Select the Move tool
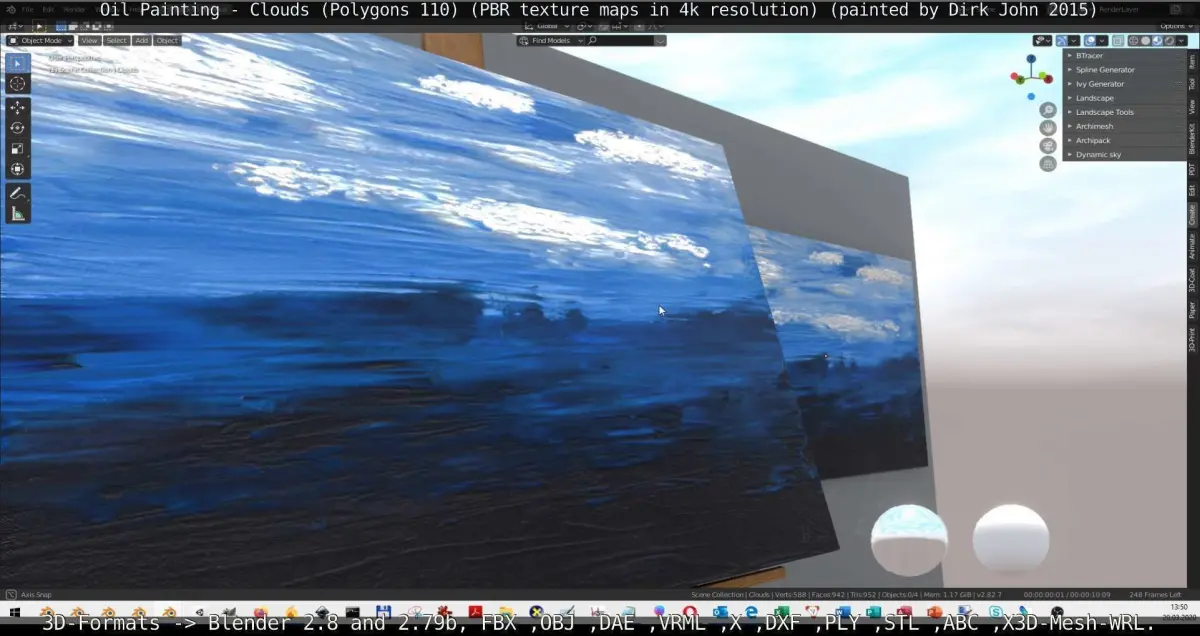 (18, 107)
